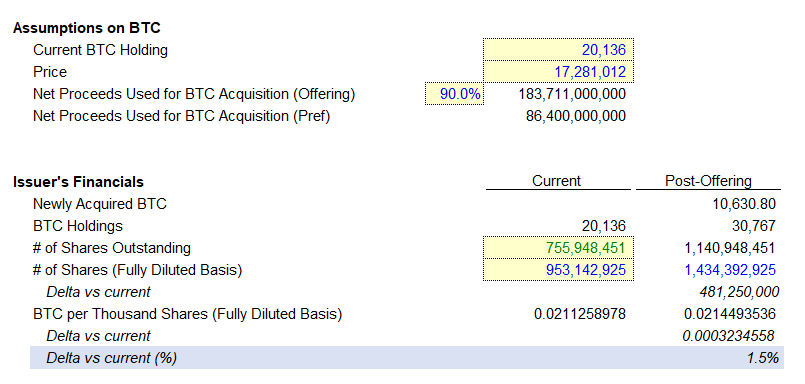Select 'BTC per Thousand Shares (Fully Diluted Basis)' label

pos(187,314)
